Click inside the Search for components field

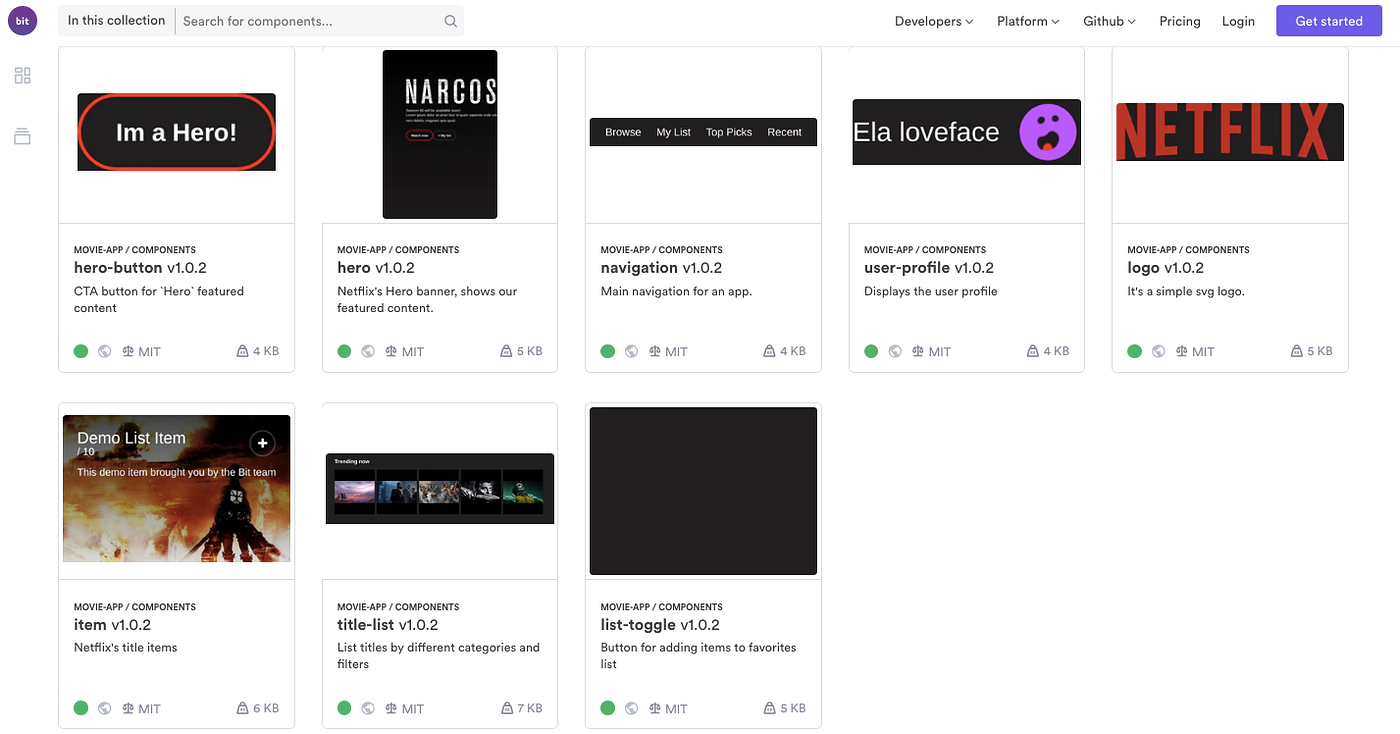(x=300, y=20)
